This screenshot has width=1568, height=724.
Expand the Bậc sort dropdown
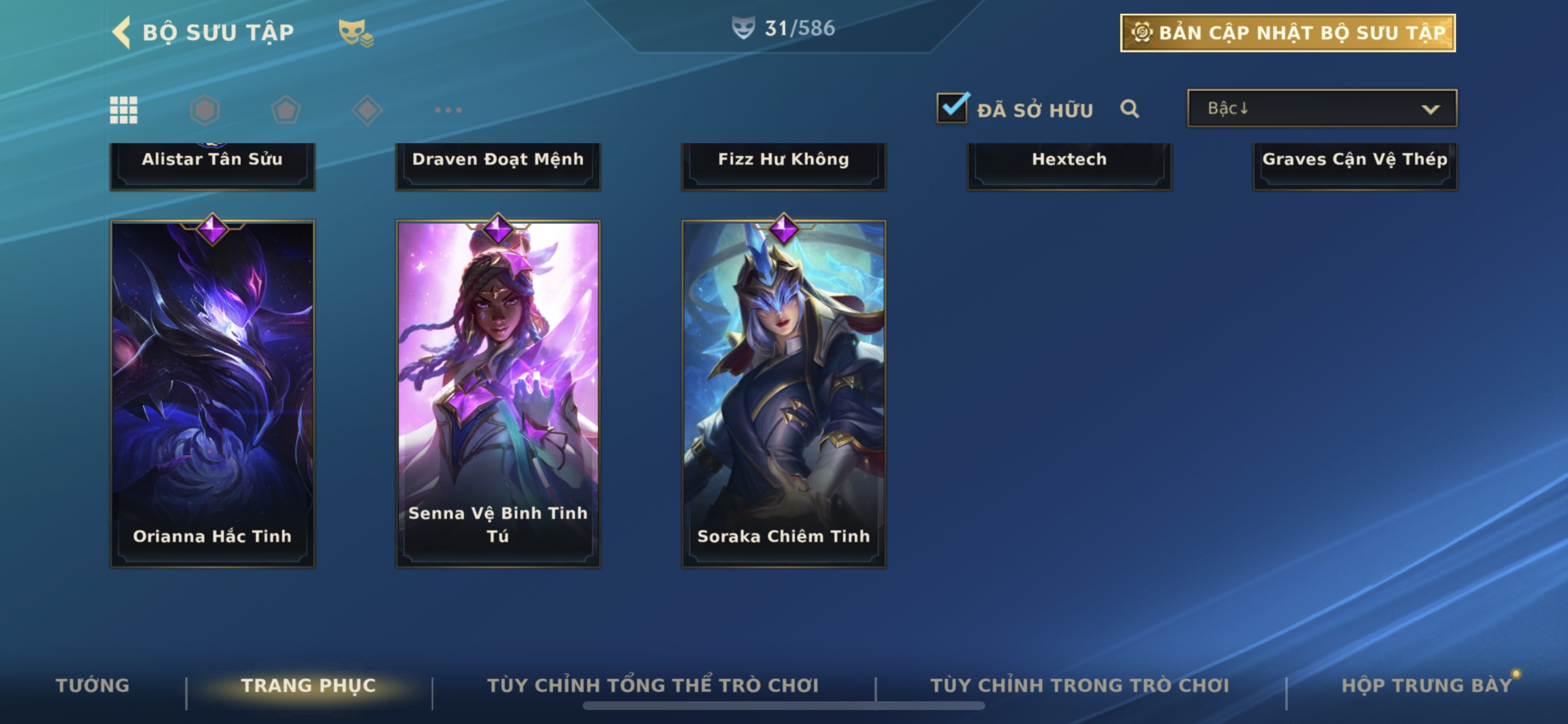(1322, 108)
